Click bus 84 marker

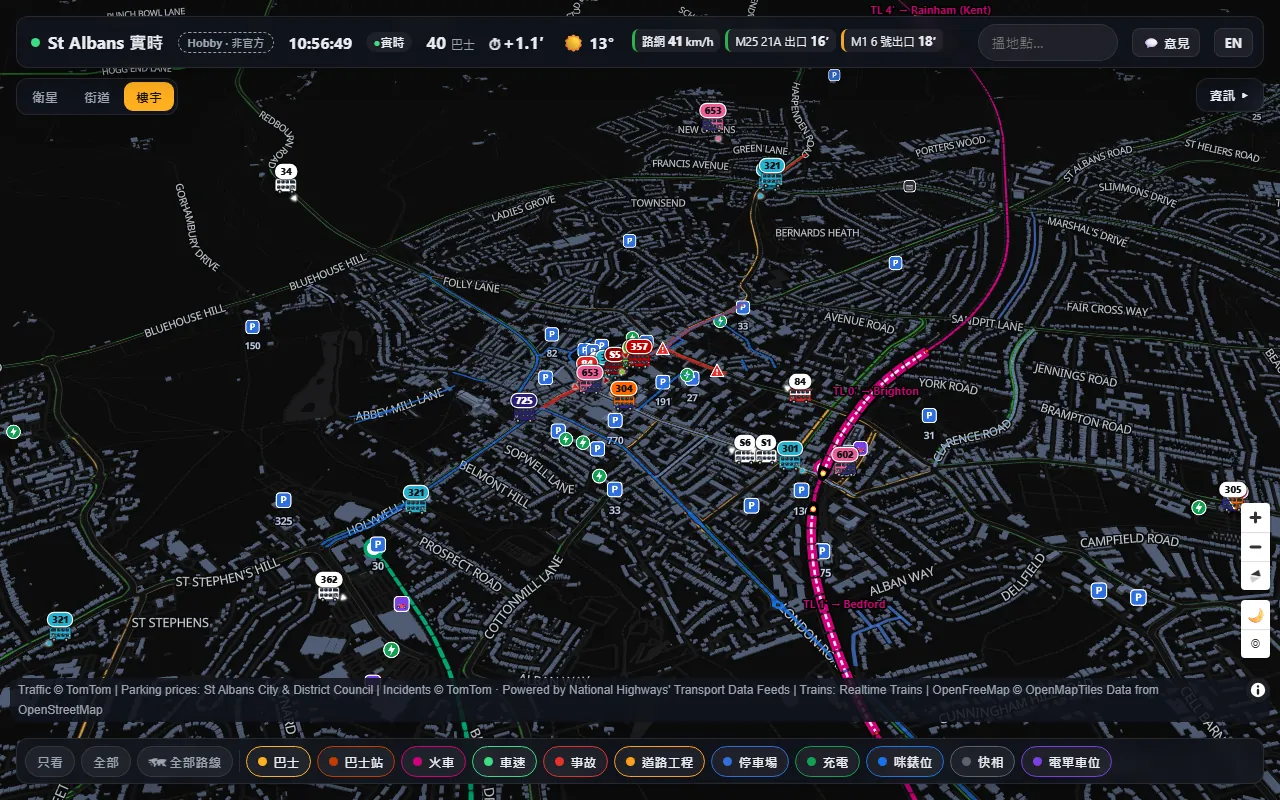coord(799,387)
